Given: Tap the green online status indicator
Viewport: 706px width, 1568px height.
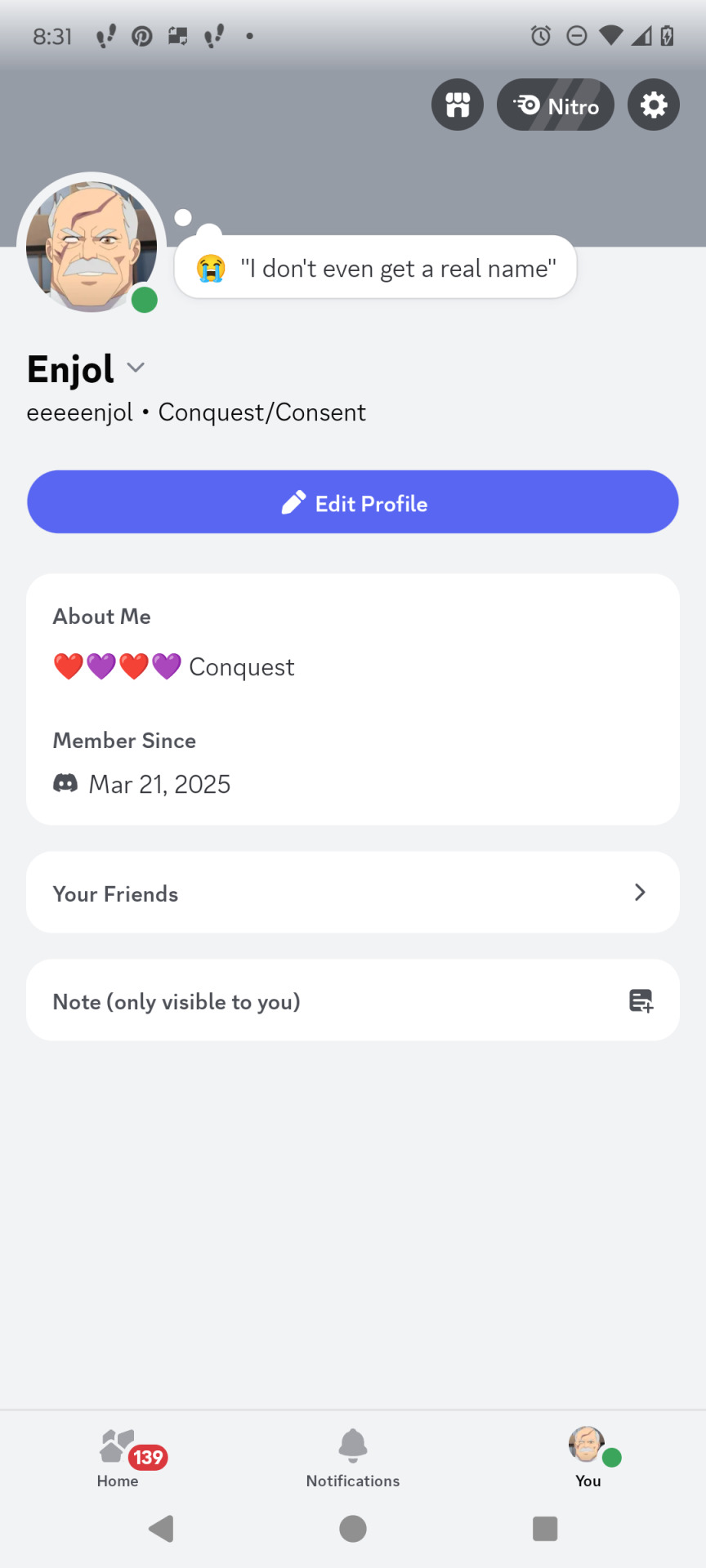Looking at the screenshot, I should 145,300.
